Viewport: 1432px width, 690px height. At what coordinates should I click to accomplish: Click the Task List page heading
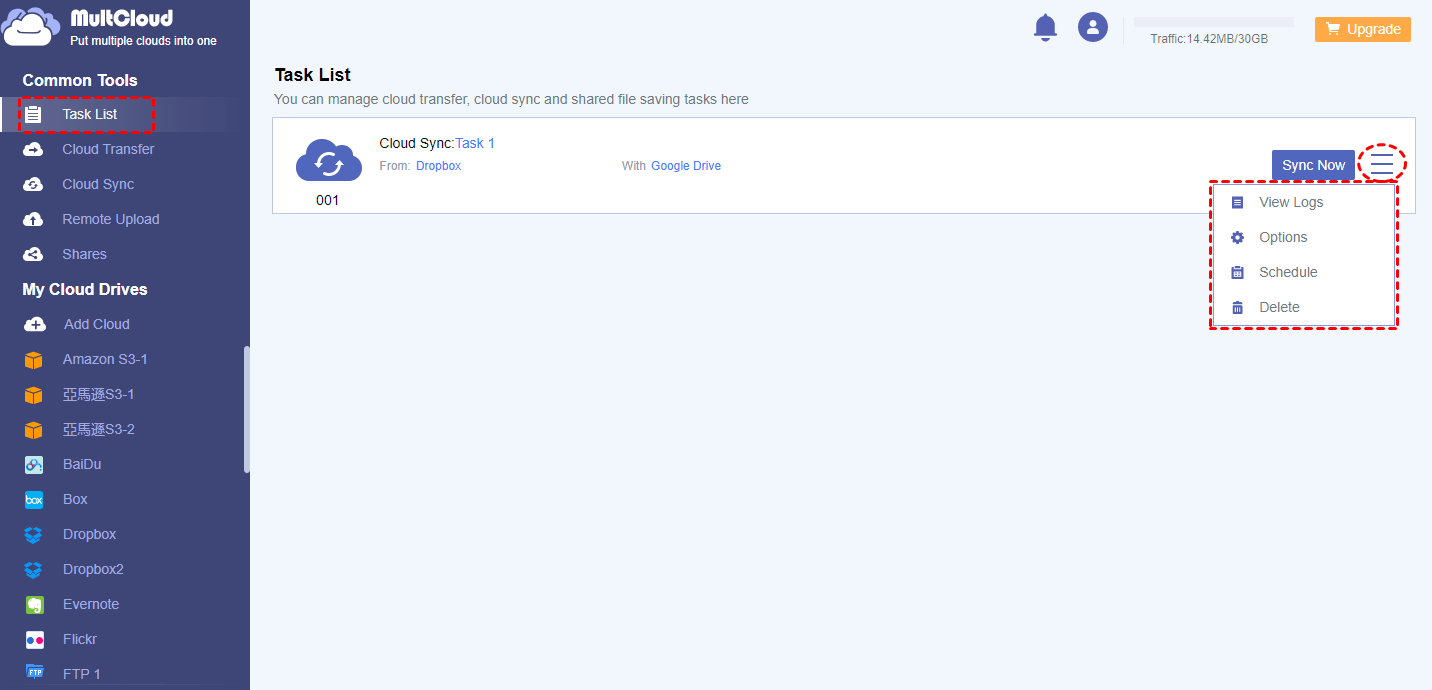coord(313,75)
